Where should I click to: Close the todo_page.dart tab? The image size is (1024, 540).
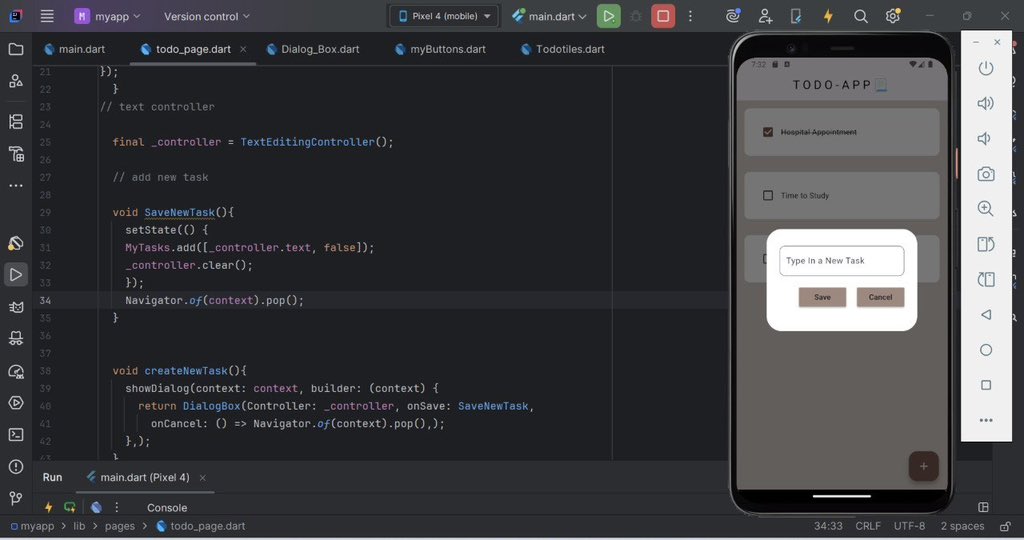[x=243, y=49]
